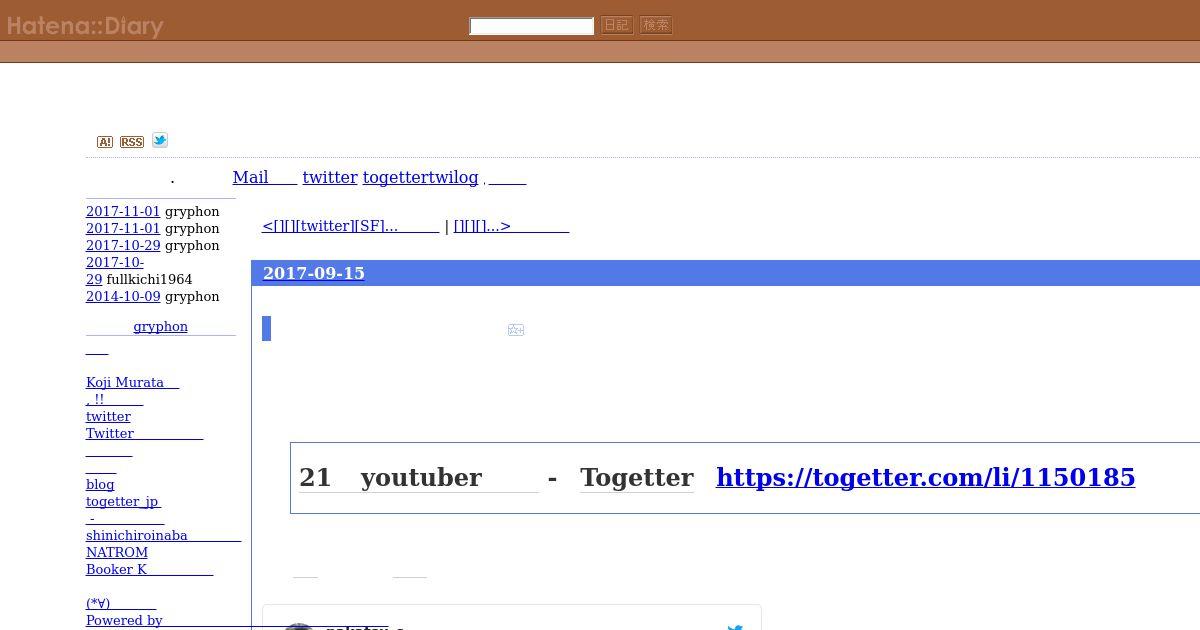
Task: Open the Hatena::Diary logo
Action: tap(85, 26)
